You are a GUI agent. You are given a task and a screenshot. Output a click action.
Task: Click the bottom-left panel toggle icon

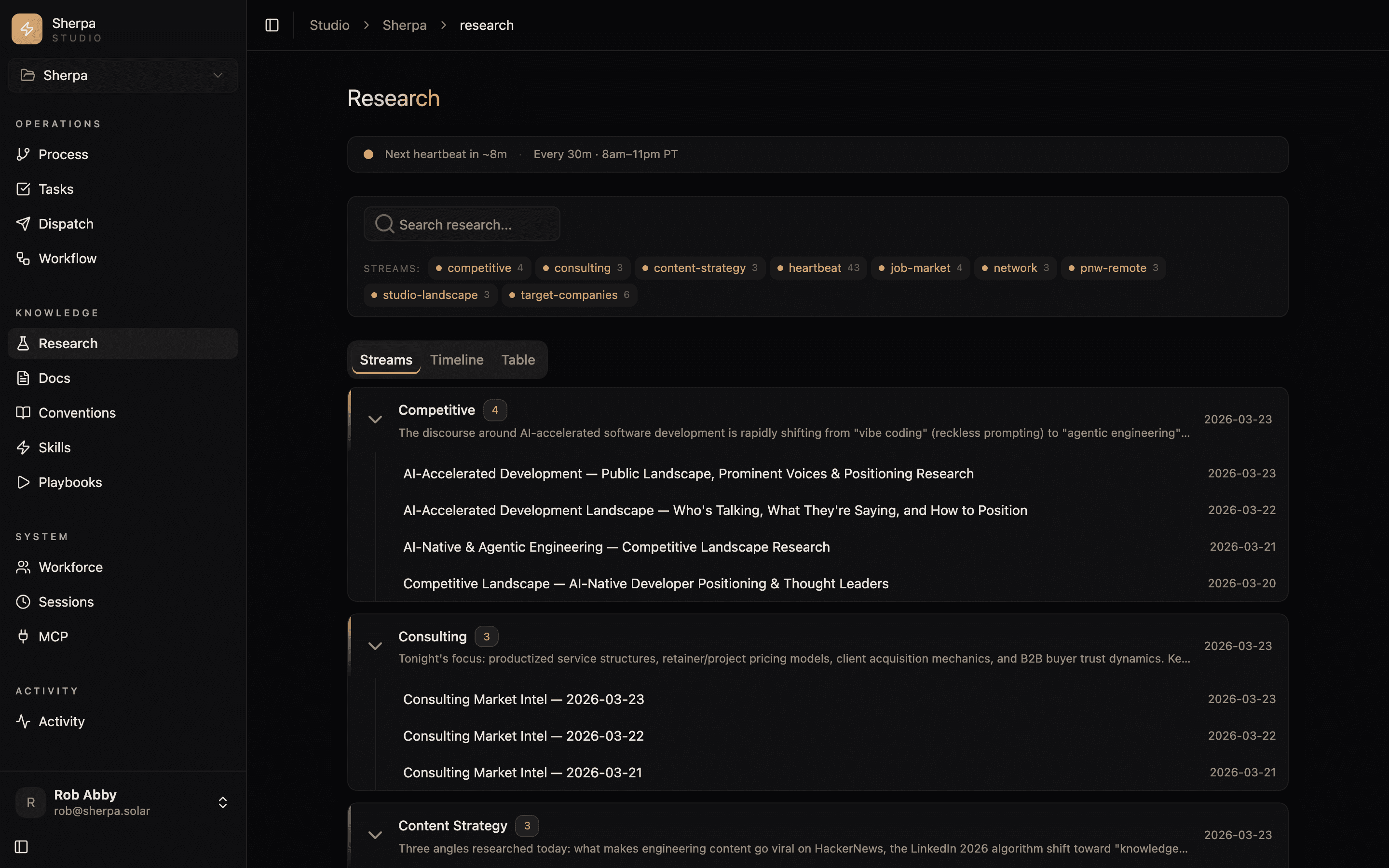coord(21,847)
